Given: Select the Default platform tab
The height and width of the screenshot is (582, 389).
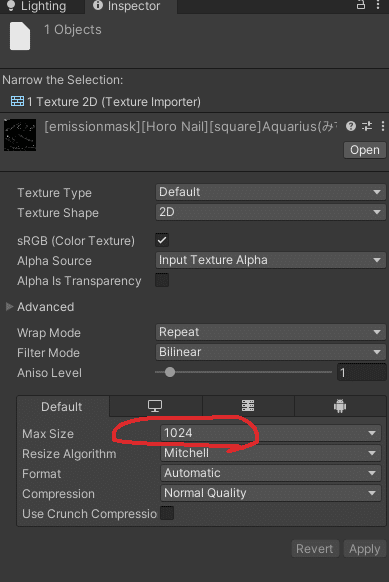Looking at the screenshot, I should click(62, 406).
